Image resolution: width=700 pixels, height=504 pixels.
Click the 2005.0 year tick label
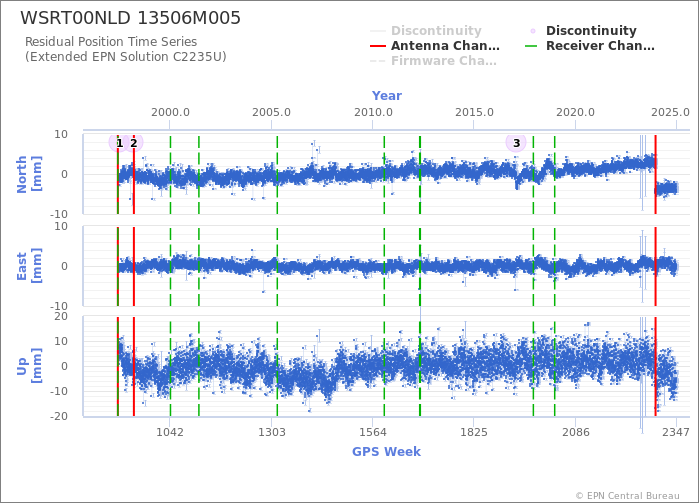271,112
